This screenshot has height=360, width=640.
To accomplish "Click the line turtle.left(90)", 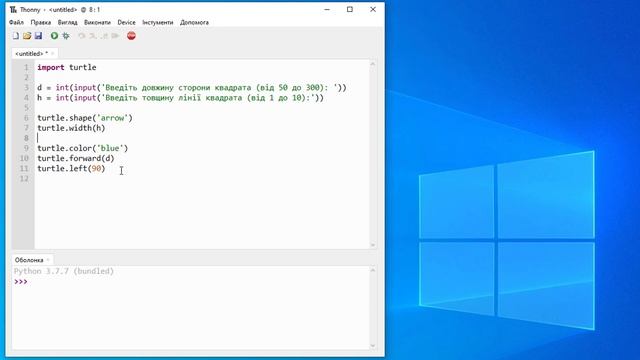I will 71,169.
